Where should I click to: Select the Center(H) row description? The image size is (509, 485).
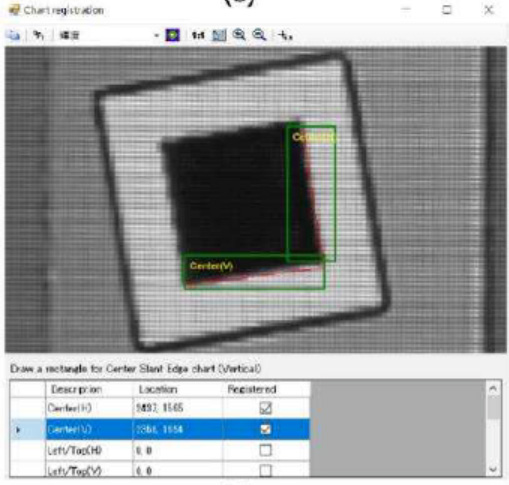tap(69, 408)
